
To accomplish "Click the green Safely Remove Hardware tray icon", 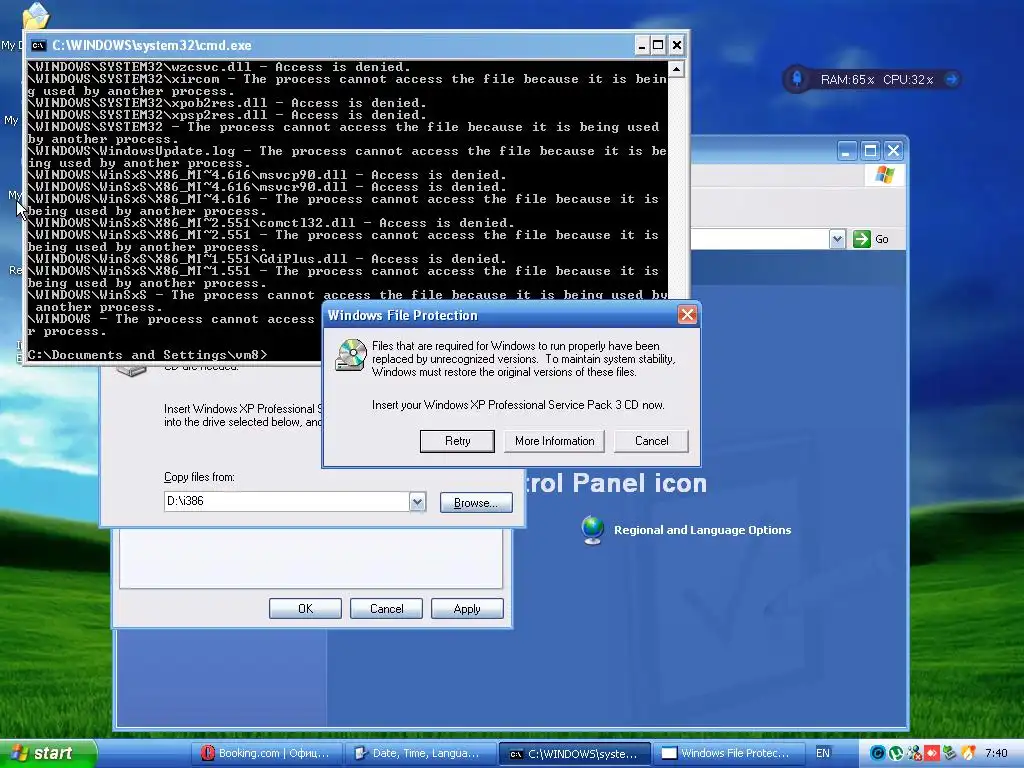I will coord(949,754).
